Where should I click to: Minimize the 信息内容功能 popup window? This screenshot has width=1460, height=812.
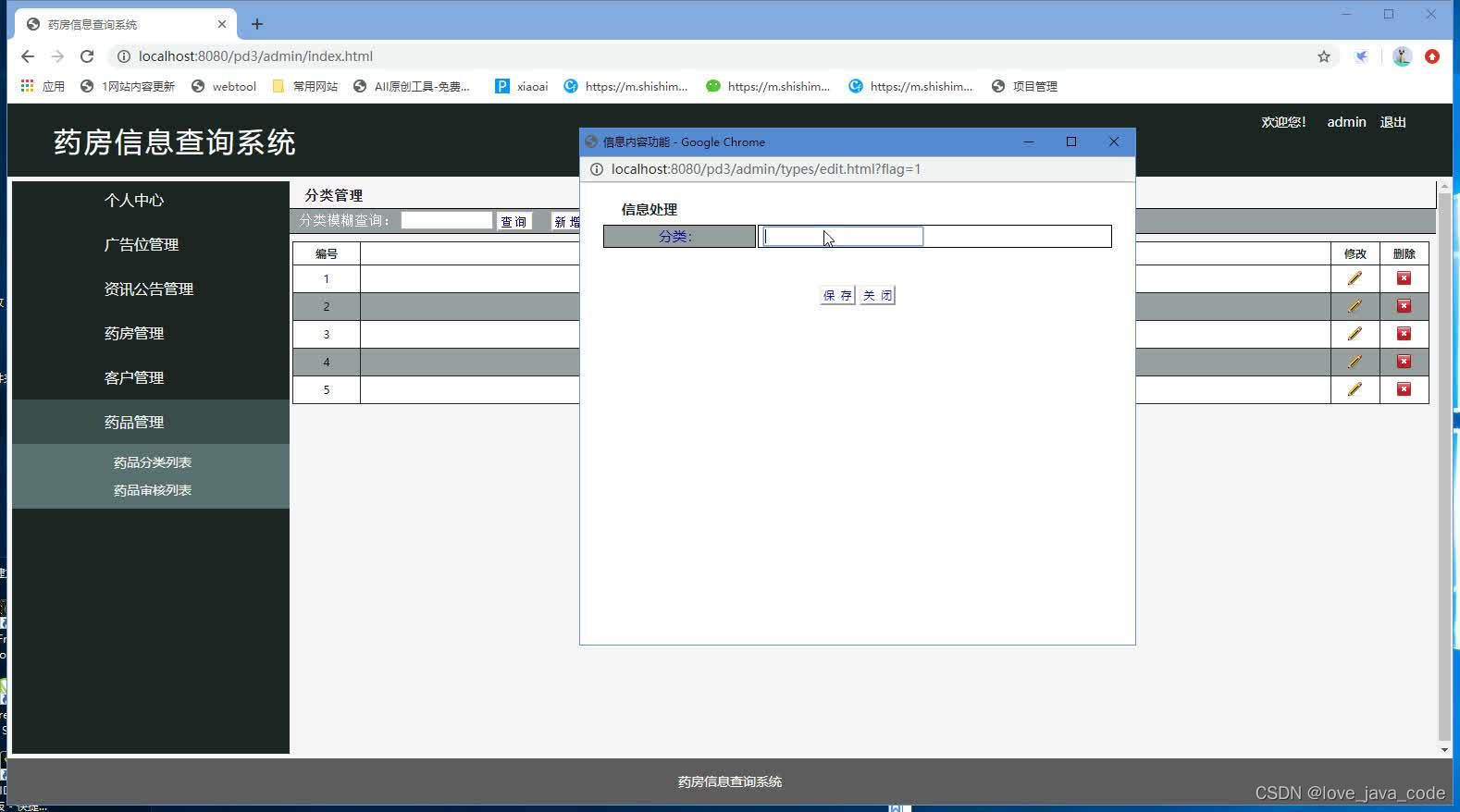pyautogui.click(x=1029, y=141)
